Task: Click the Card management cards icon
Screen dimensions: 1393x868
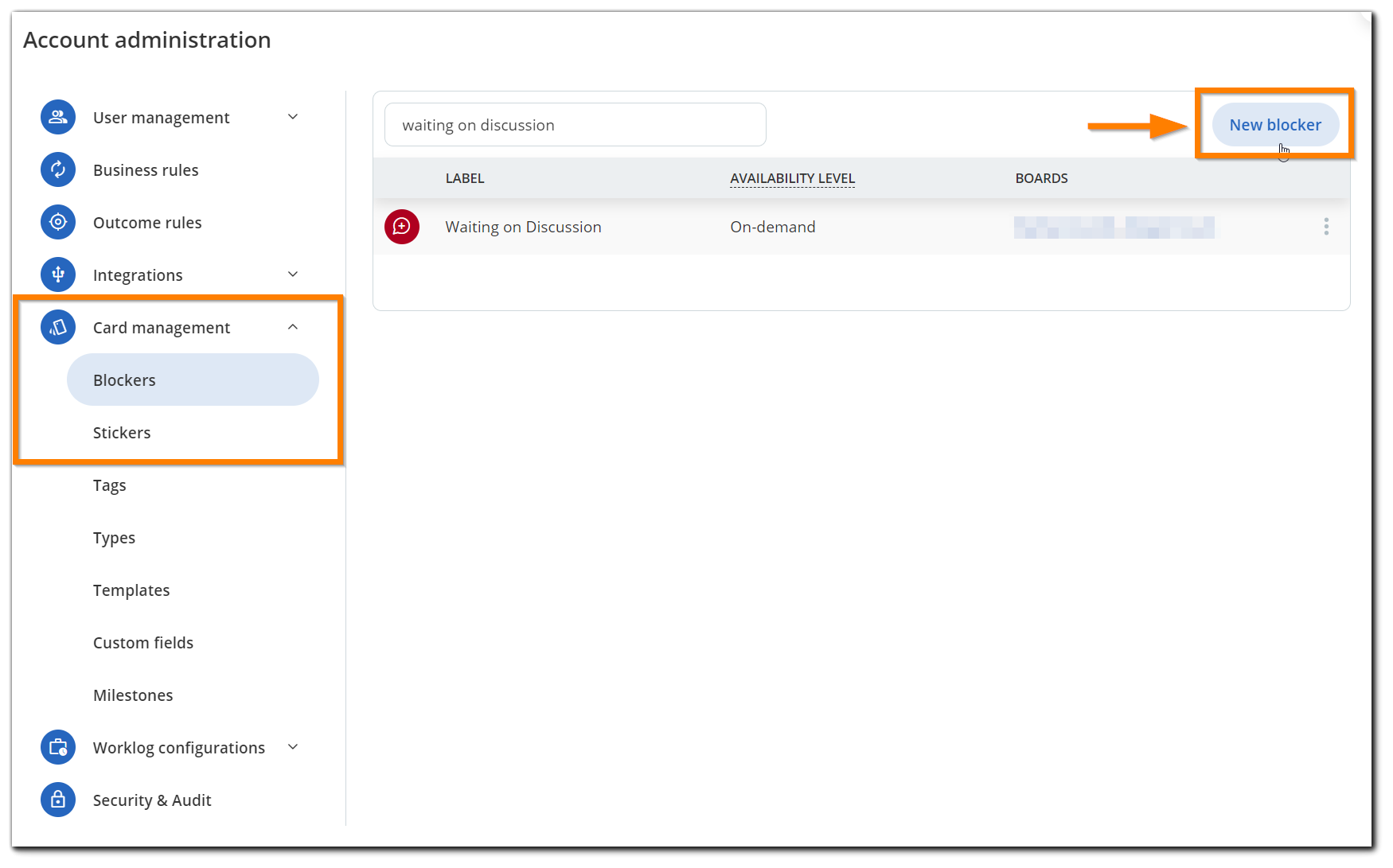Action: 58,327
